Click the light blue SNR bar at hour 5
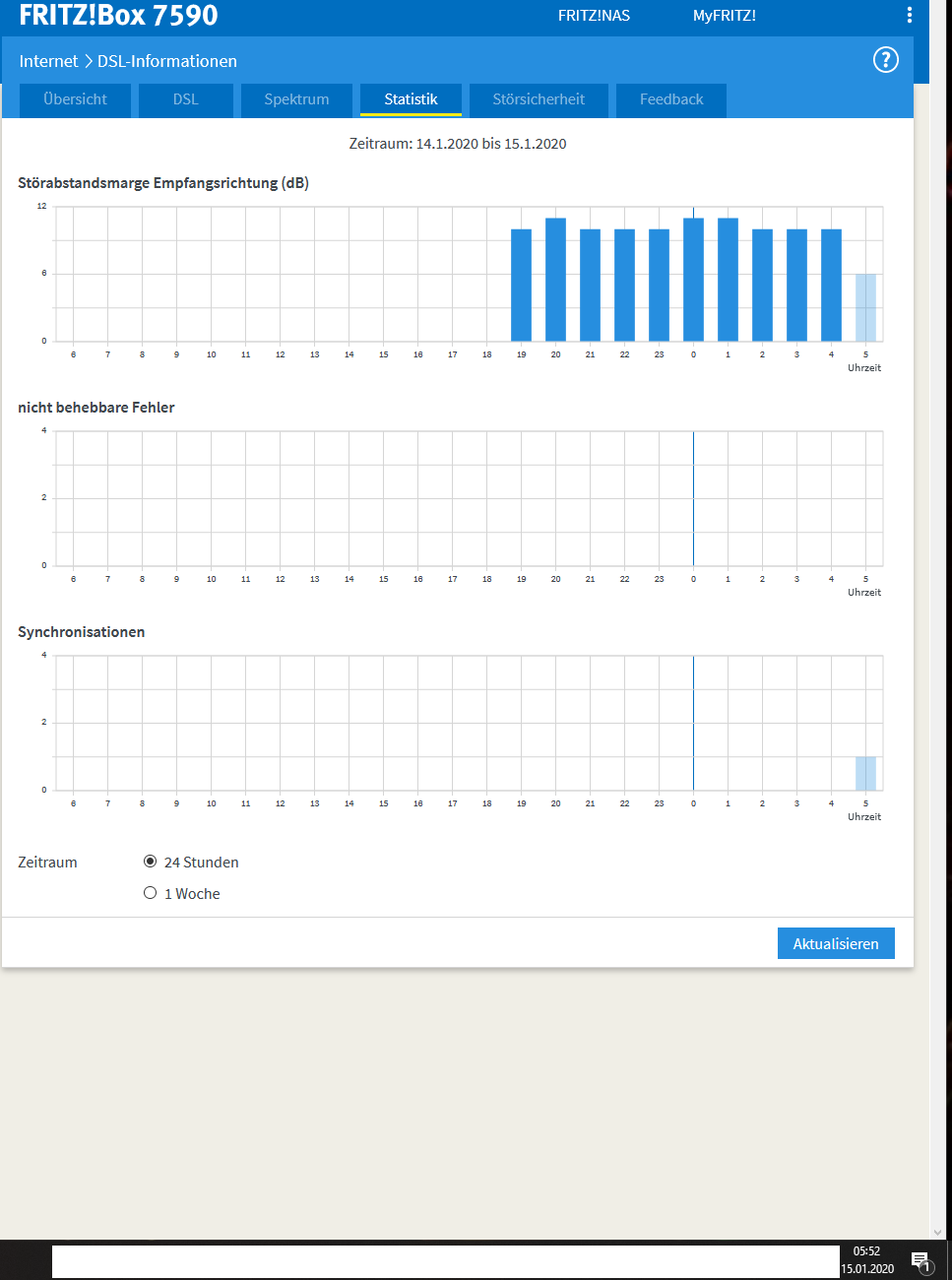The image size is (952, 1280). click(865, 307)
